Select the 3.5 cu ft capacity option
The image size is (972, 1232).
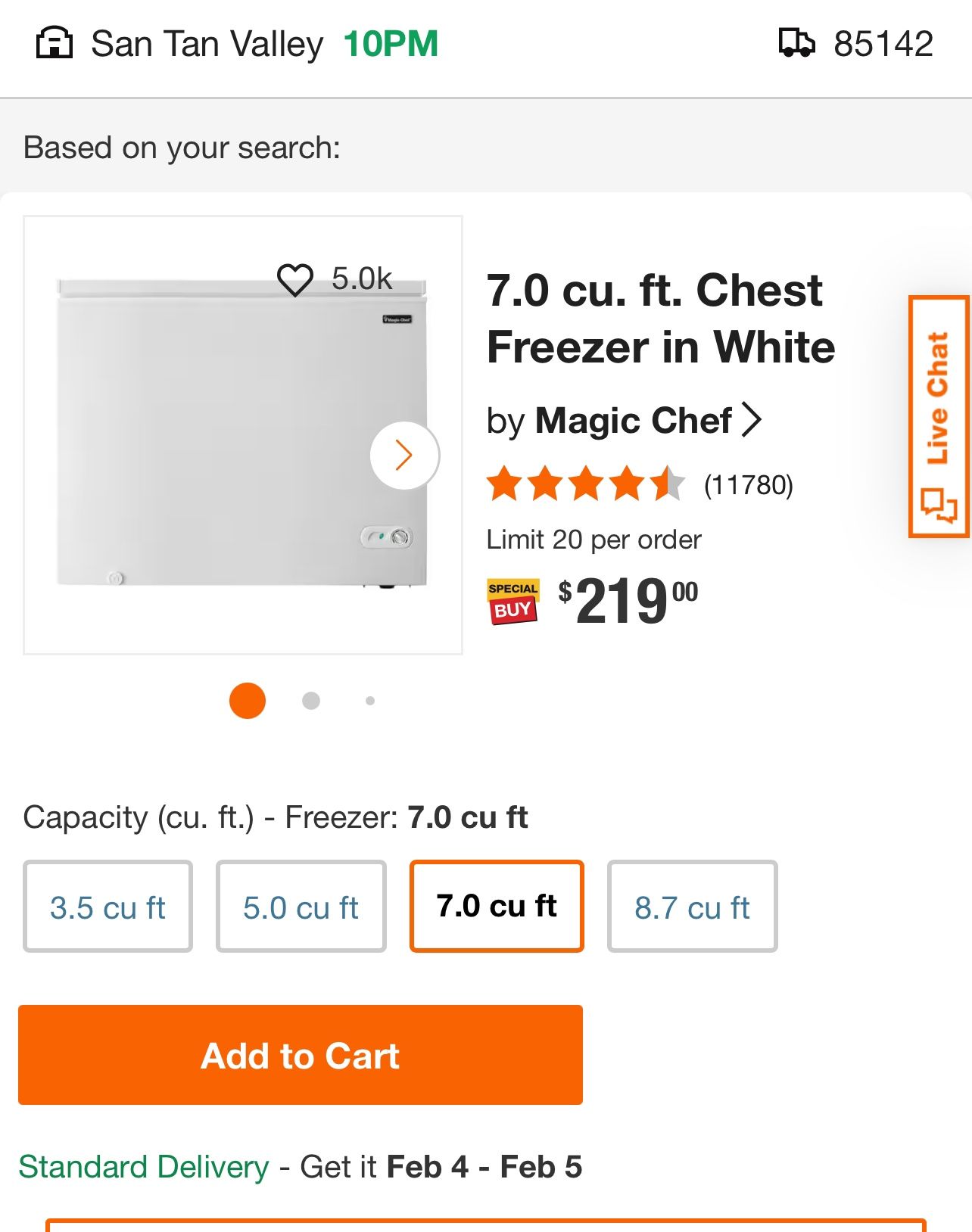[x=107, y=907]
